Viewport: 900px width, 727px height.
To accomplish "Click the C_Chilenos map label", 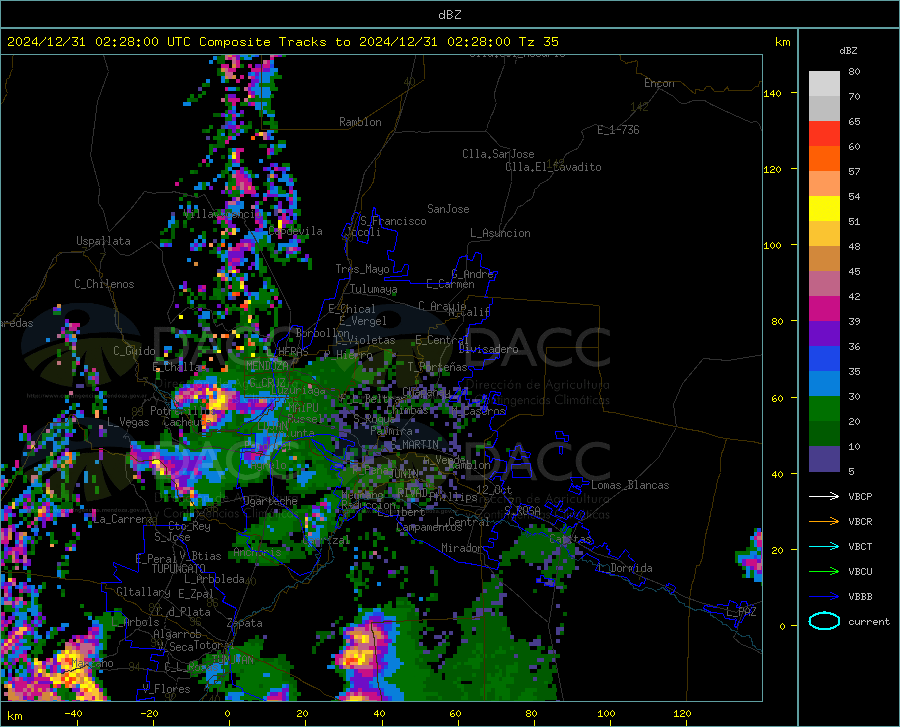I will tap(104, 284).
